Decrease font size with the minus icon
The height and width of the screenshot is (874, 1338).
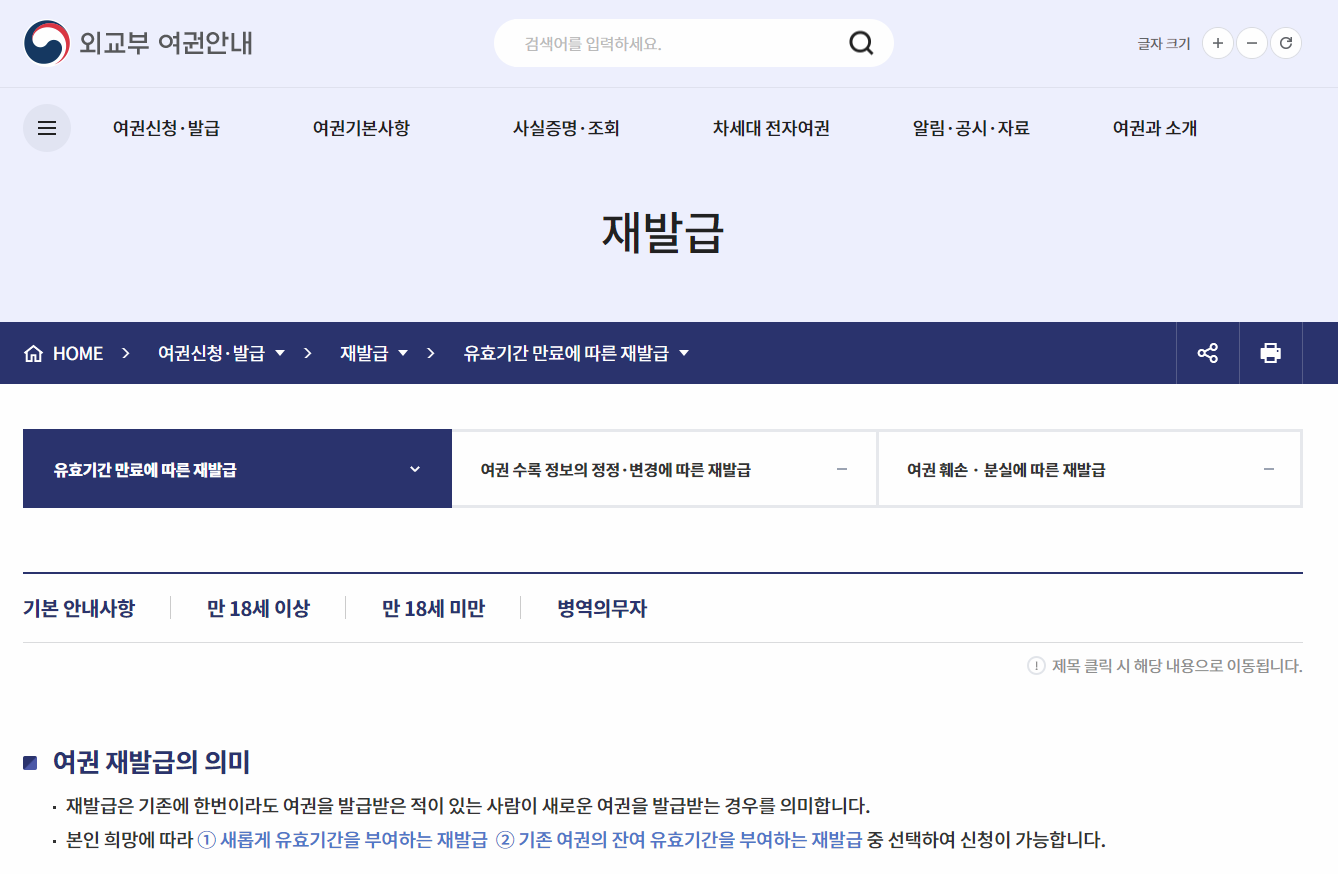(x=1251, y=43)
